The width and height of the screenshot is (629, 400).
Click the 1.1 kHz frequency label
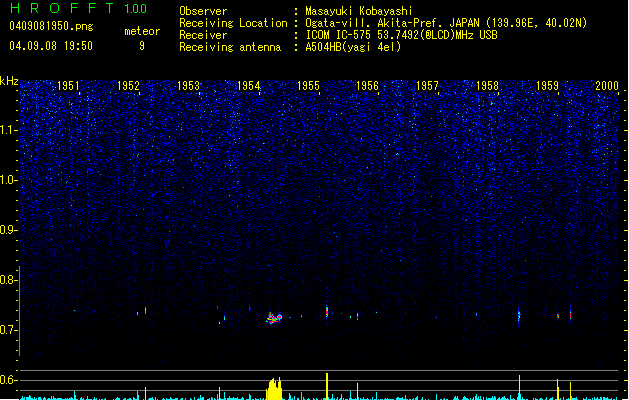(9, 130)
